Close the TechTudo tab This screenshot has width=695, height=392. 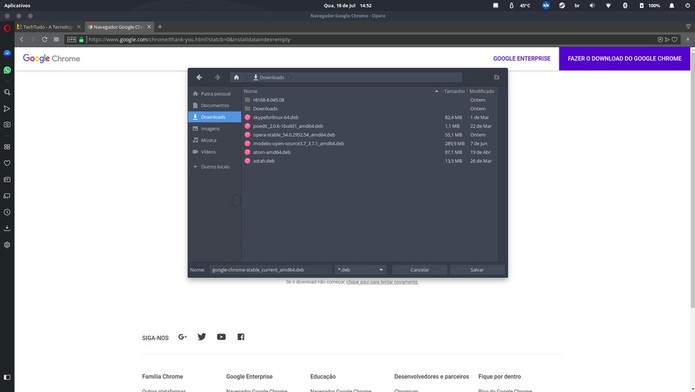pos(79,27)
